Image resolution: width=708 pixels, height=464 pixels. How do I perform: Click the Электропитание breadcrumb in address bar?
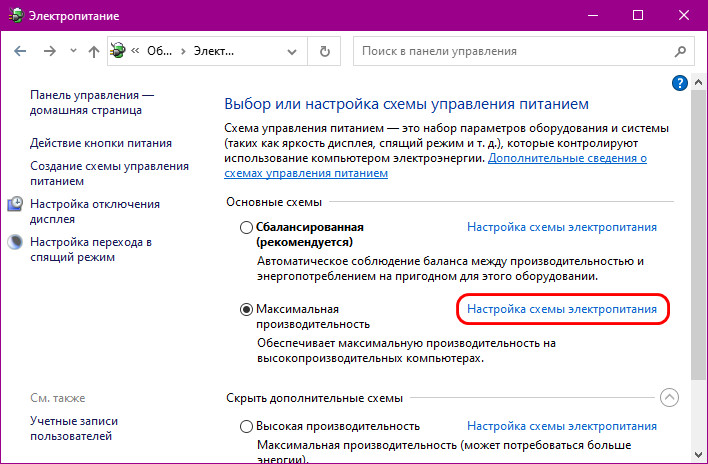click(213, 50)
